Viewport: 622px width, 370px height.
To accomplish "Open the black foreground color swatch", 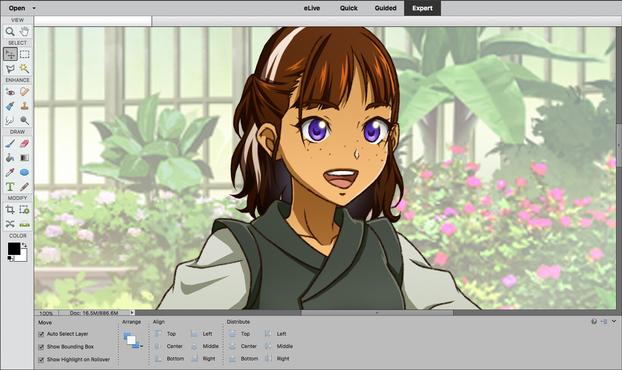I will click(13, 249).
